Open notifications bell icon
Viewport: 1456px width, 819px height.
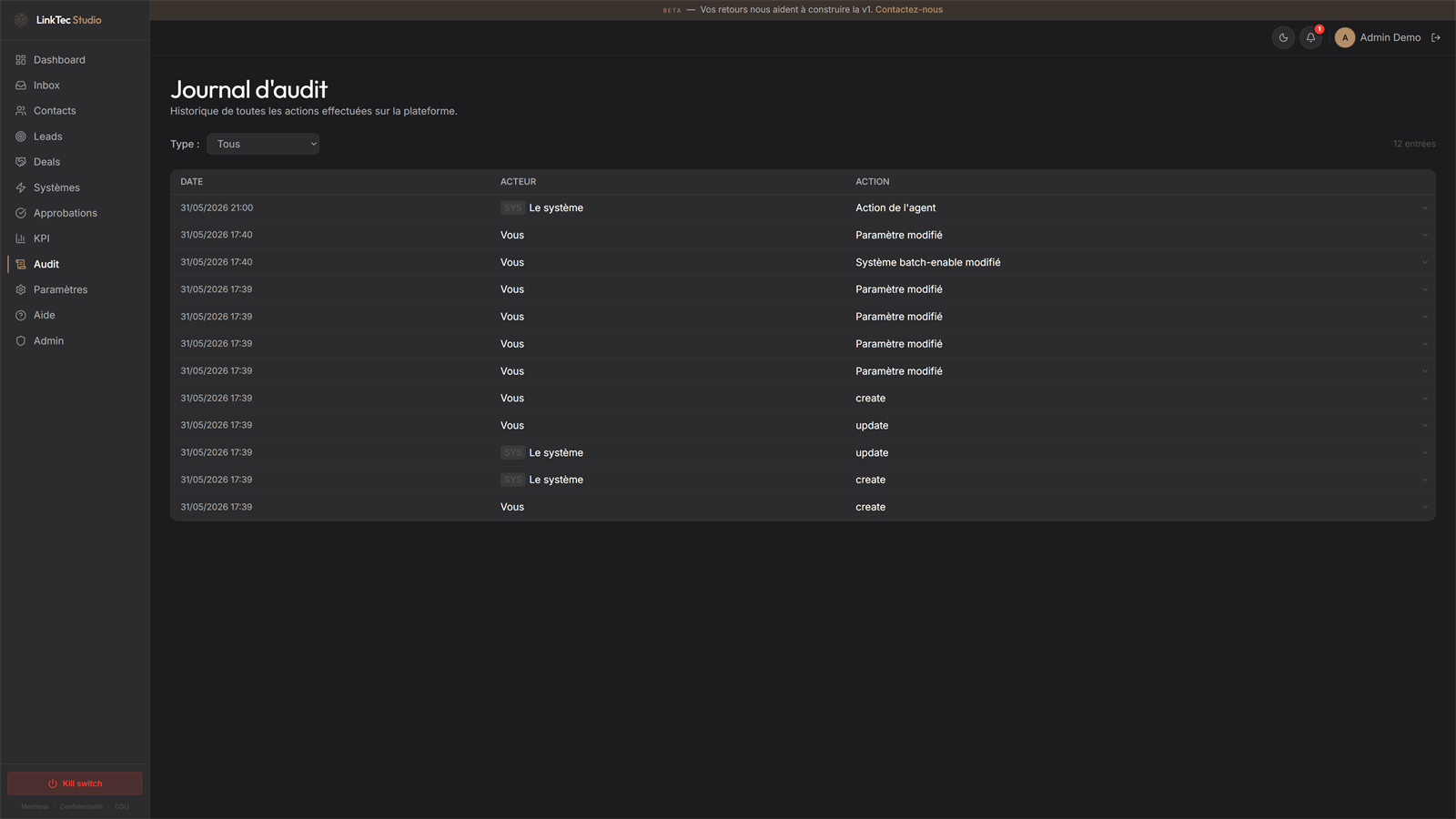1311,37
